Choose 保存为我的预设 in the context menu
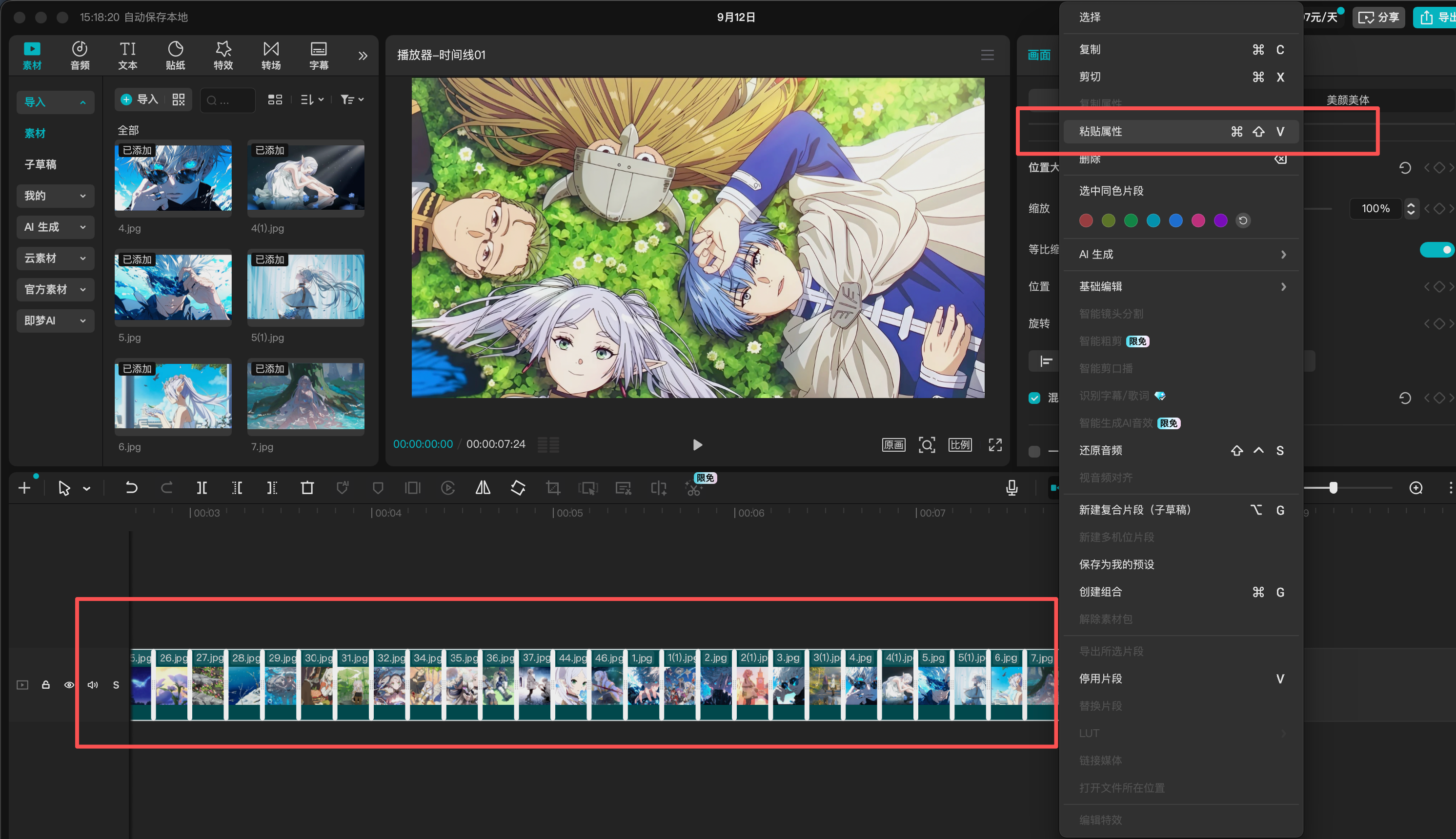1456x839 pixels. pos(1180,564)
